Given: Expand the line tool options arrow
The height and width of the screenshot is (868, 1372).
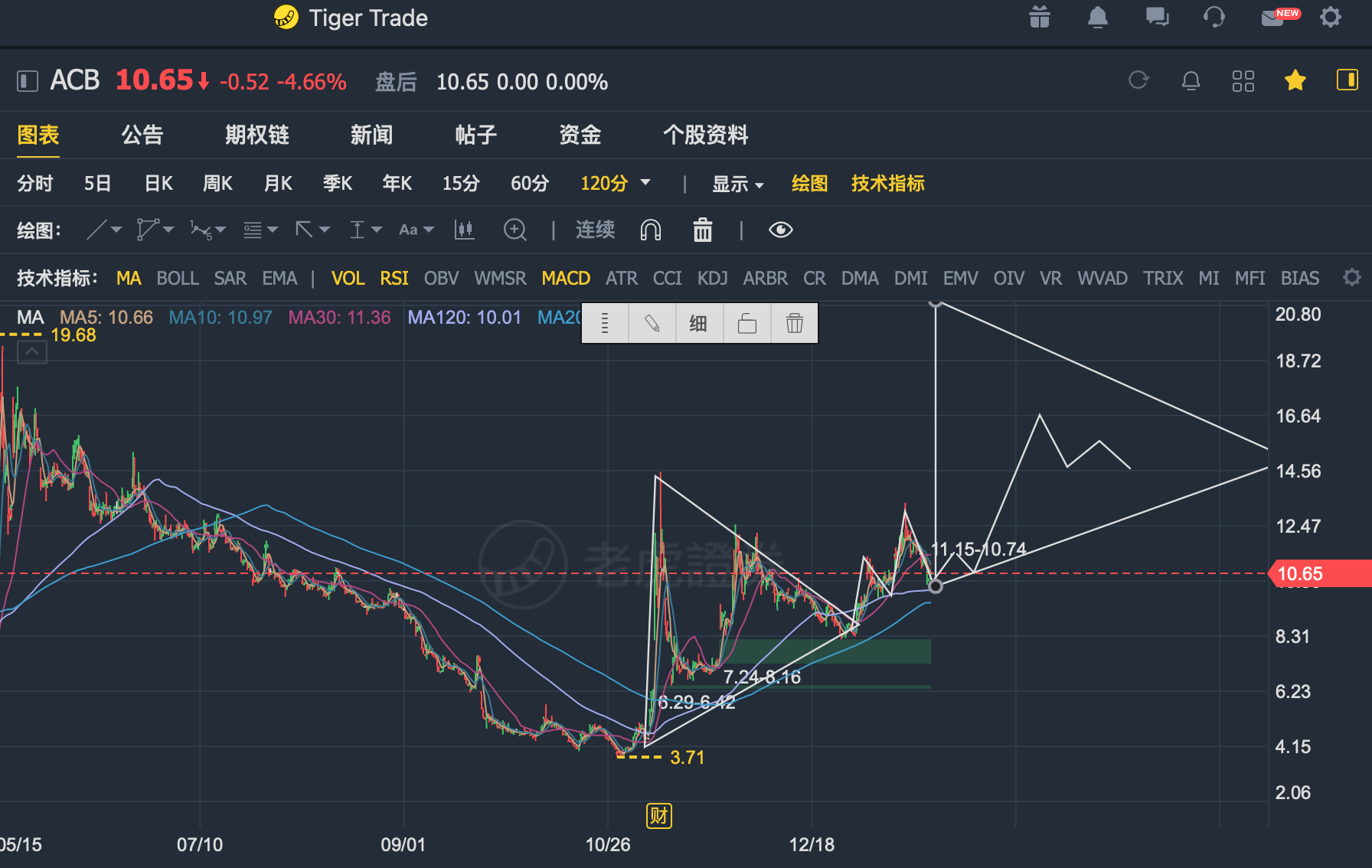Looking at the screenshot, I should point(116,230).
